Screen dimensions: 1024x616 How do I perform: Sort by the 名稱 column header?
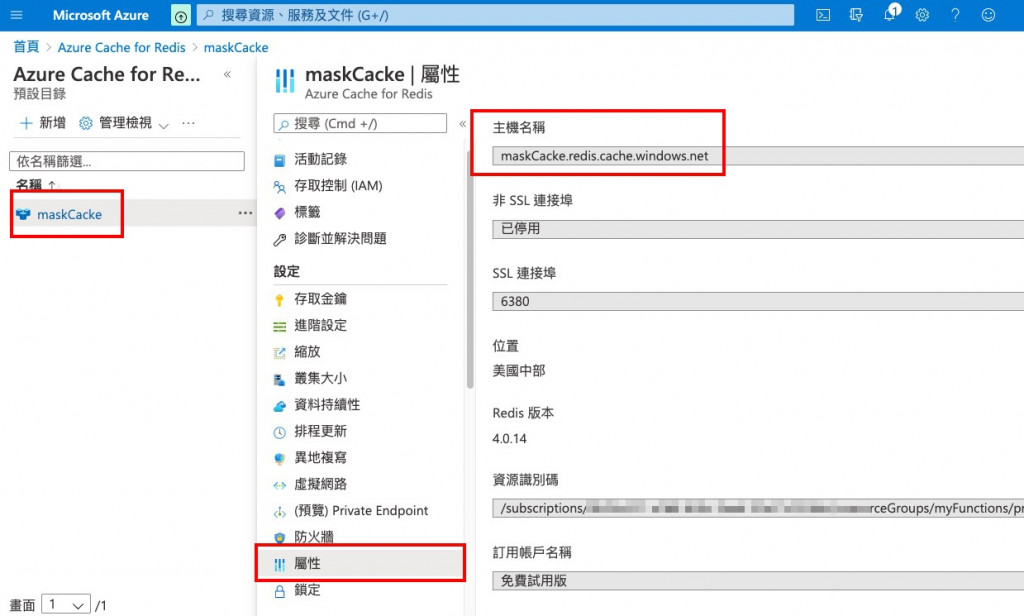36,185
